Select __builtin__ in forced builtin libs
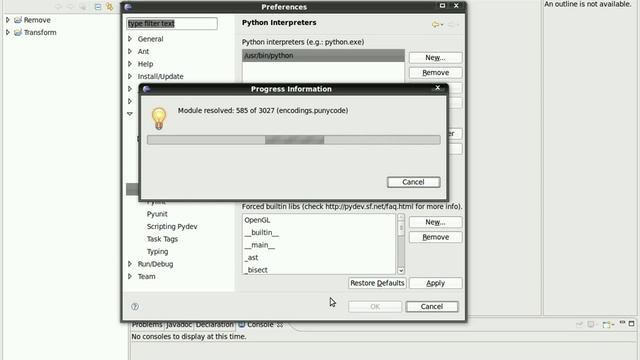This screenshot has width=640, height=360. click(262, 232)
